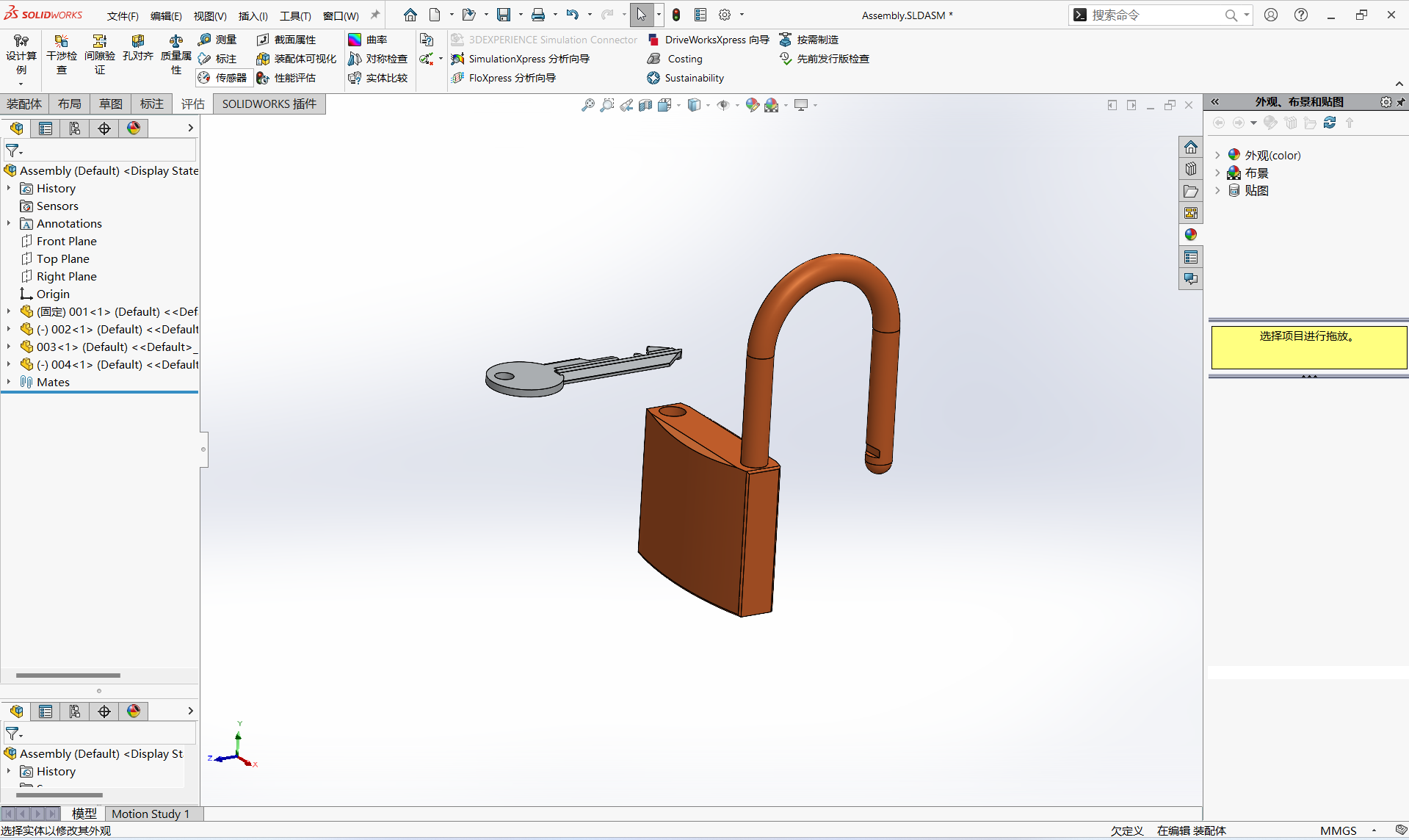Screen dimensions: 1409x840
Task: Click the task pane Home icon
Action: pos(1191,147)
